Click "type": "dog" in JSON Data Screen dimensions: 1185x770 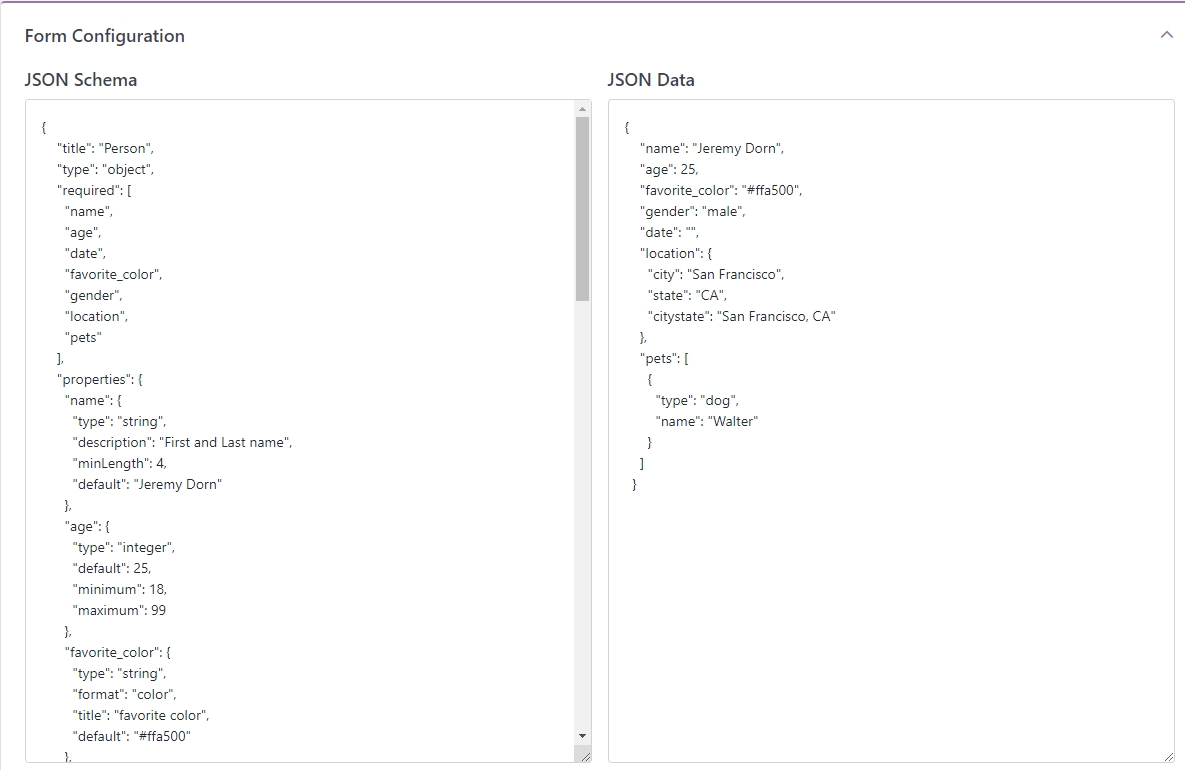click(697, 400)
